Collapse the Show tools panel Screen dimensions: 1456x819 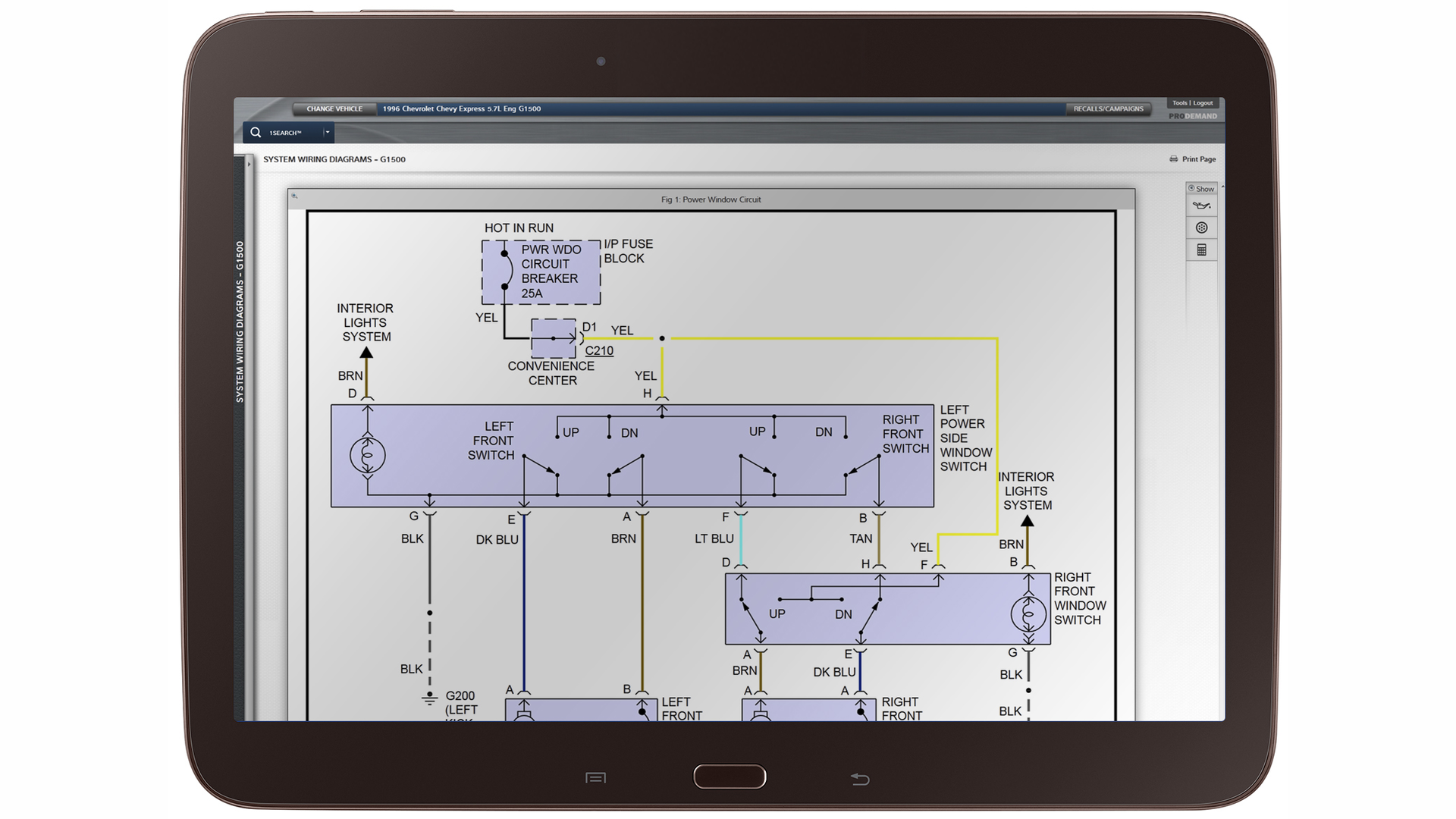[x=1192, y=189]
